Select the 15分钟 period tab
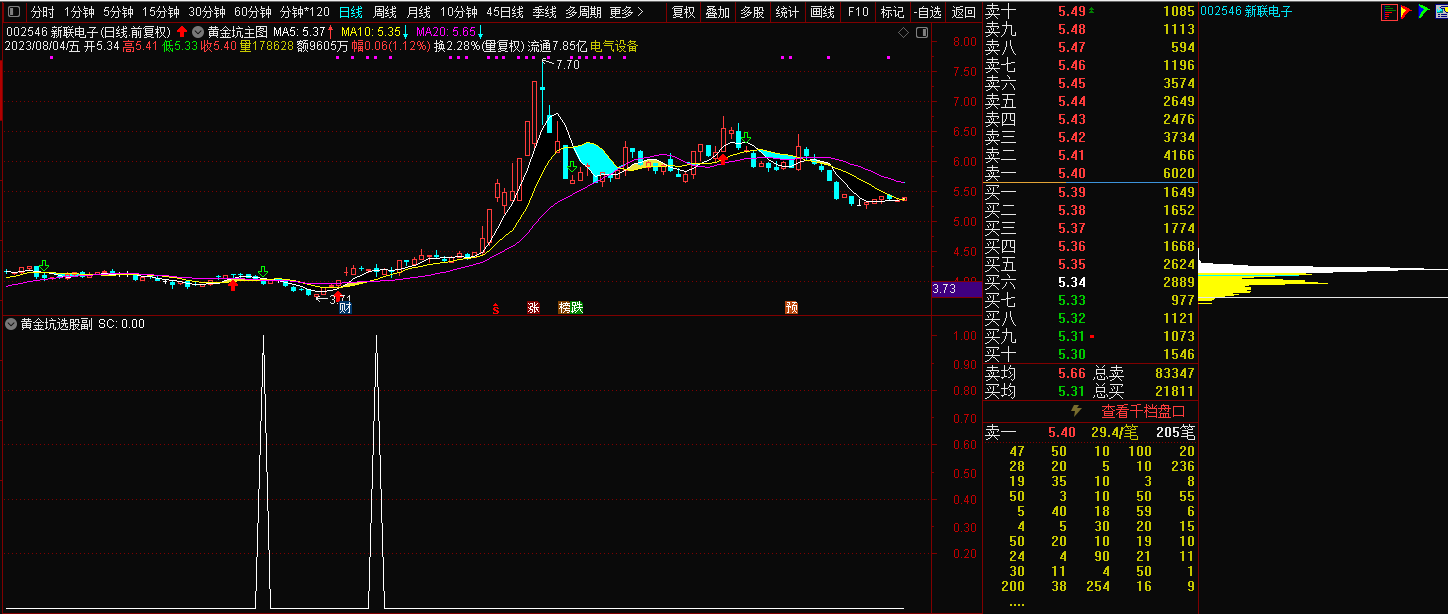This screenshot has height=614, width=1448. click(x=161, y=13)
